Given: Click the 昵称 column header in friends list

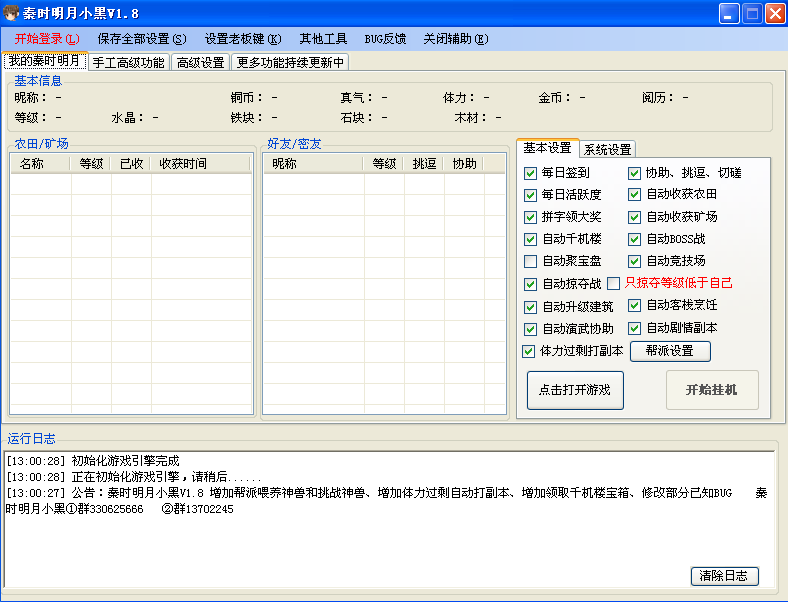Looking at the screenshot, I should pyautogui.click(x=285, y=163).
